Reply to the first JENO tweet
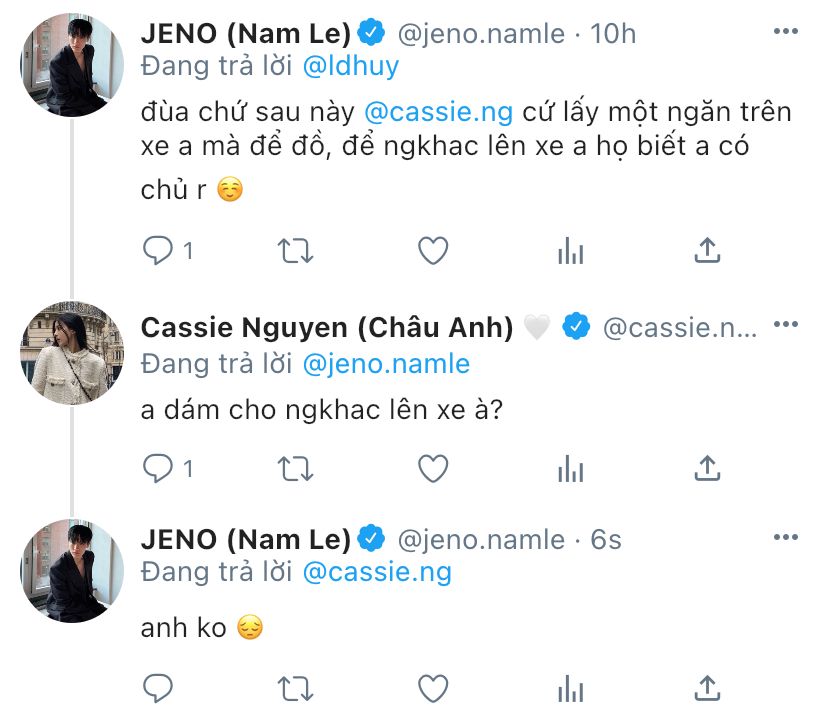 (158, 250)
